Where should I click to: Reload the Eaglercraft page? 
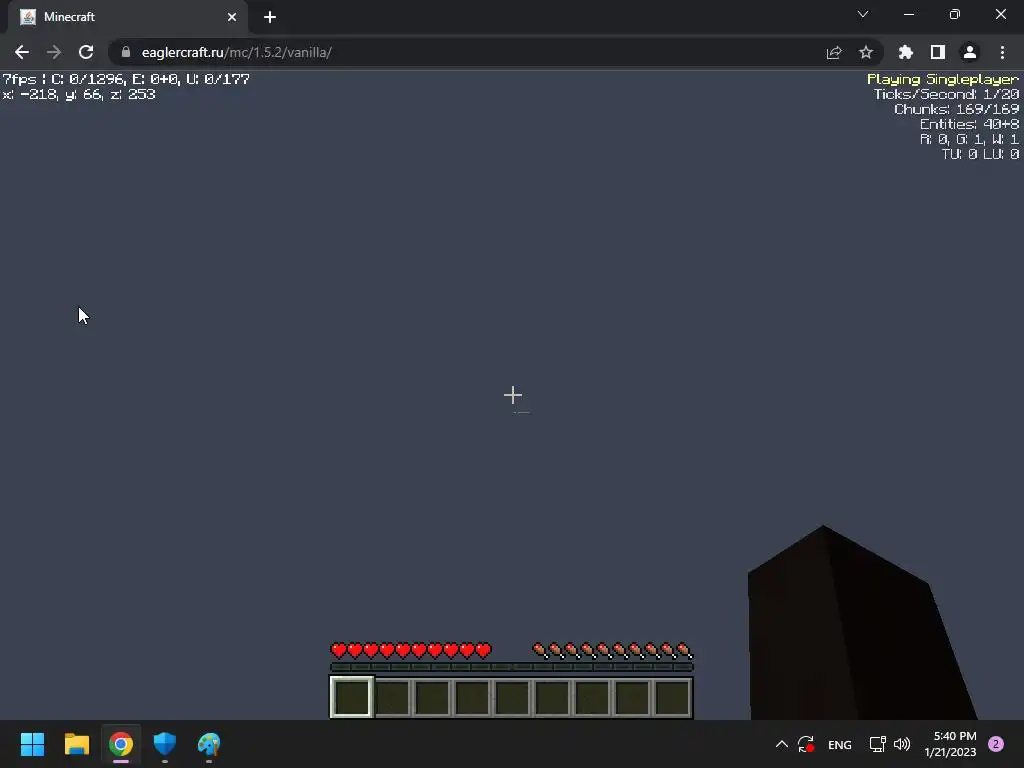pos(86,52)
